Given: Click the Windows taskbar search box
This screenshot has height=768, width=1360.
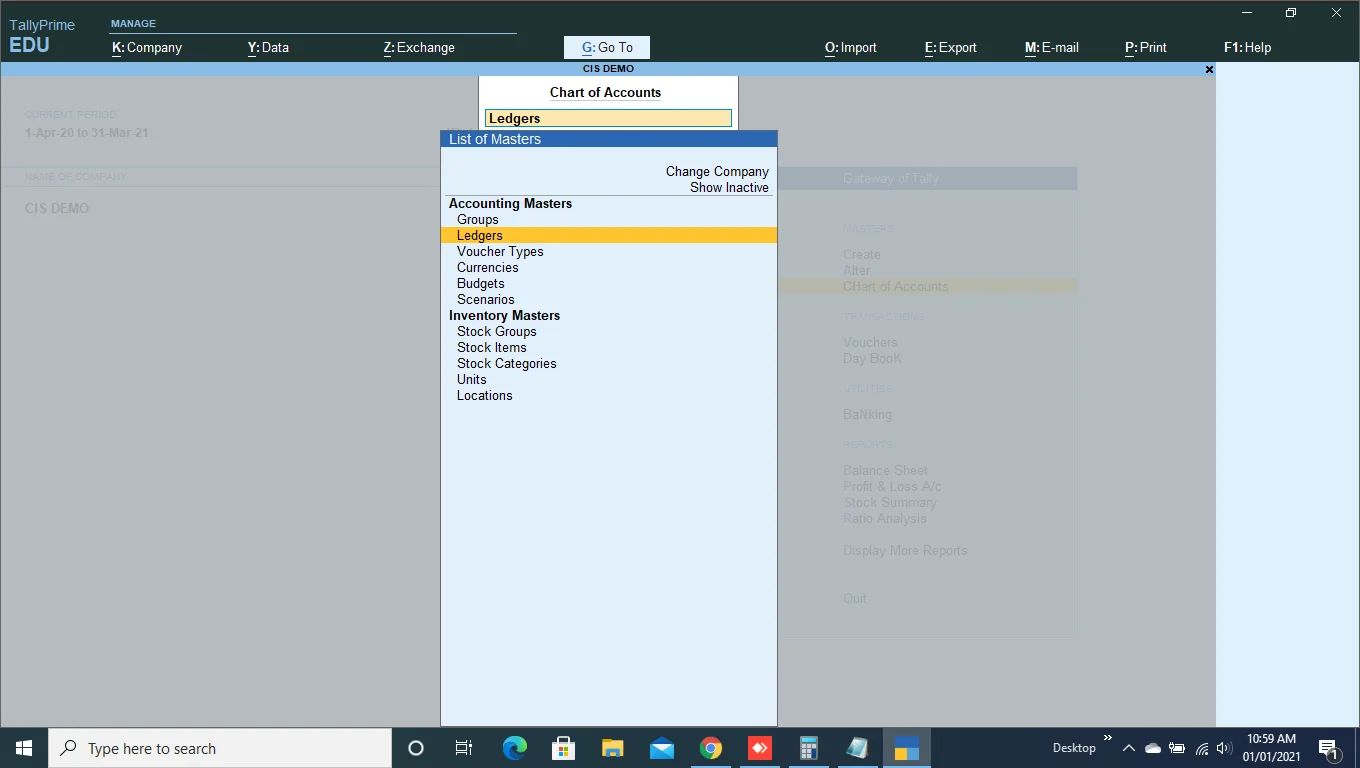Looking at the screenshot, I should tap(220, 748).
